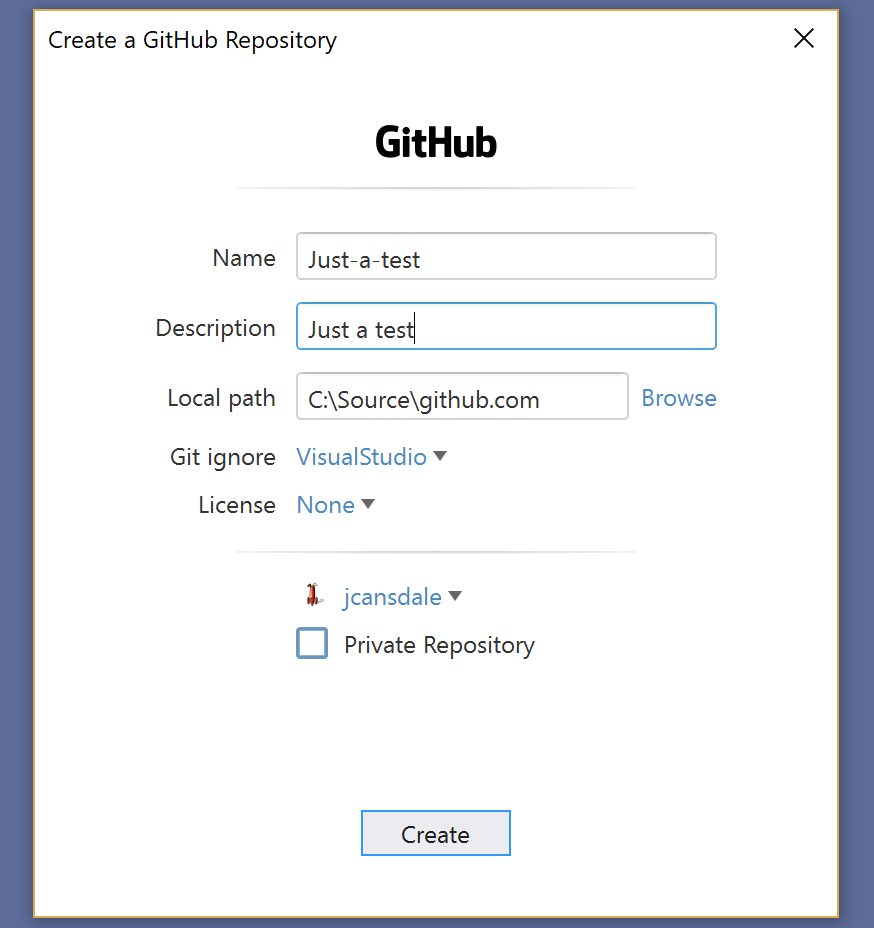Expand the Git ignore VisualStudio dropdown
874x928 pixels.
371,457
